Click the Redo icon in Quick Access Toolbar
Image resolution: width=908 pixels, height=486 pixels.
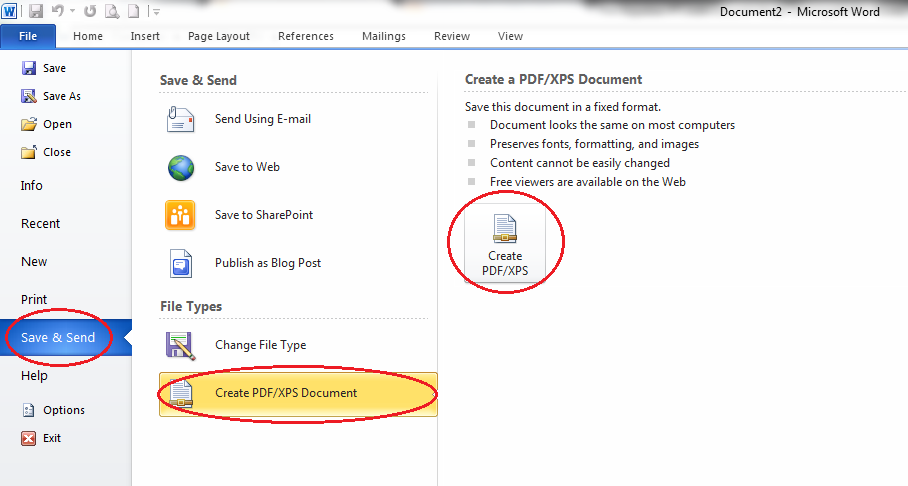click(90, 10)
